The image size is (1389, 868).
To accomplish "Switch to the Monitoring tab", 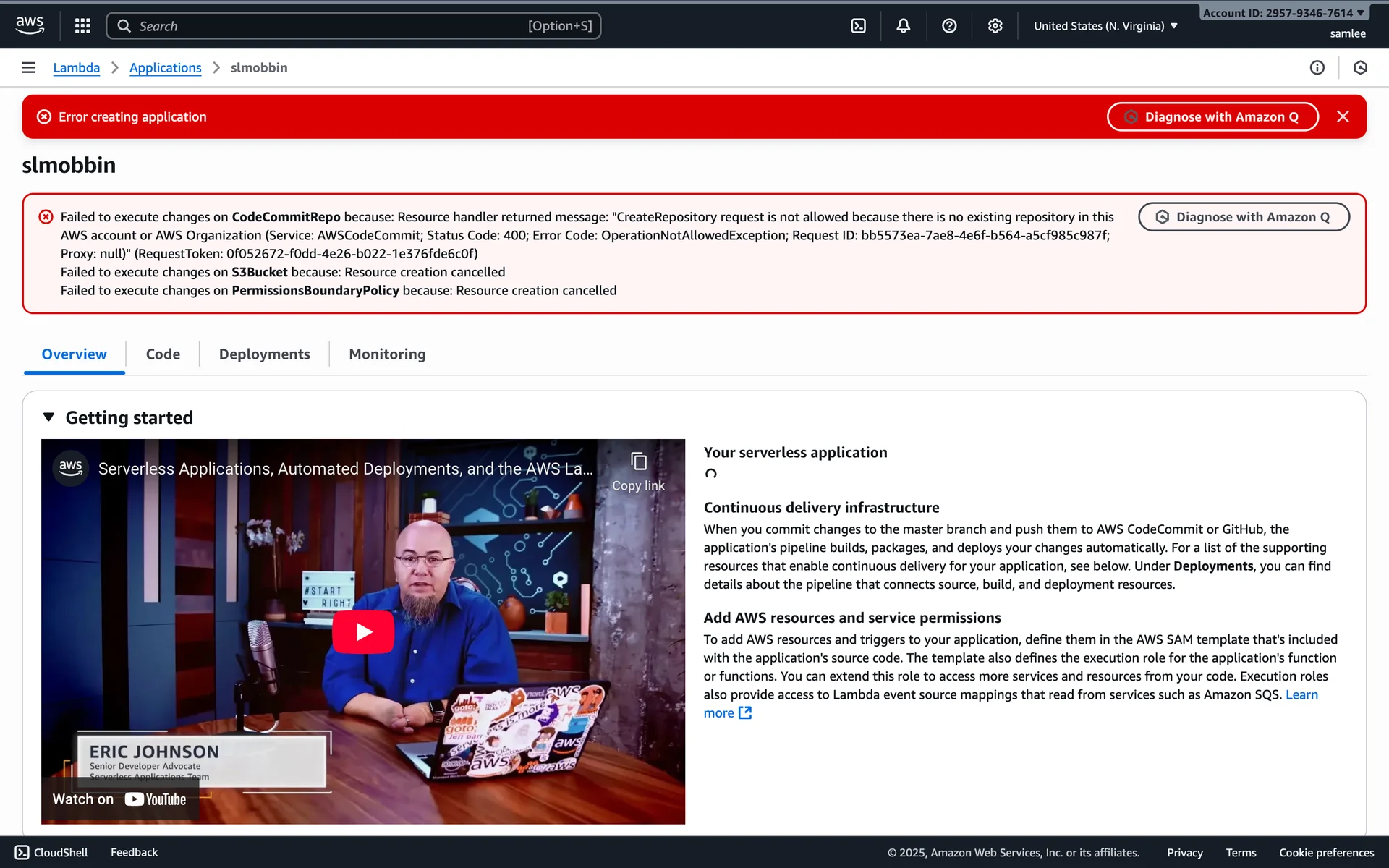I will [387, 354].
